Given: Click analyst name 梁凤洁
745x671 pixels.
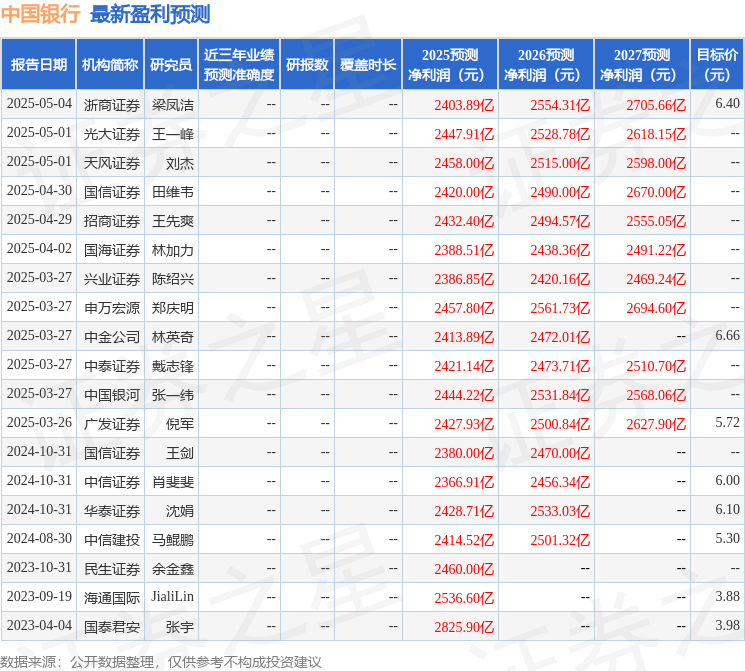Looking at the screenshot, I should [x=172, y=105].
